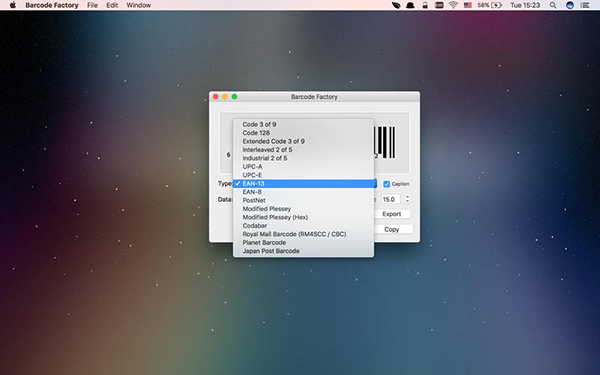600x375 pixels.
Task: Choose Planet Barcode type
Action: 303,243
